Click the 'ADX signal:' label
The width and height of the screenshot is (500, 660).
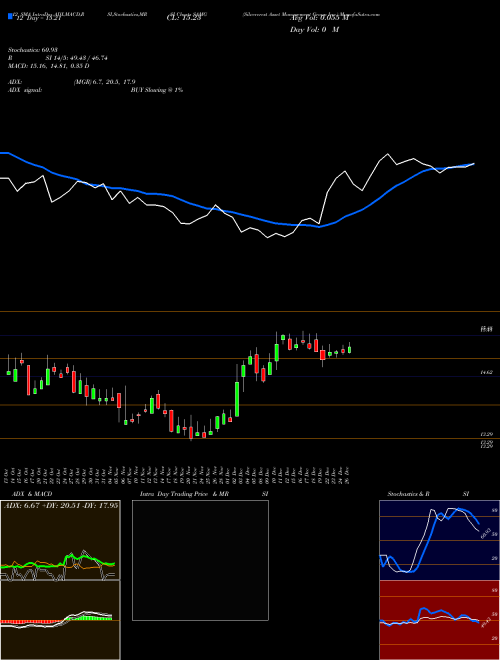(25, 90)
